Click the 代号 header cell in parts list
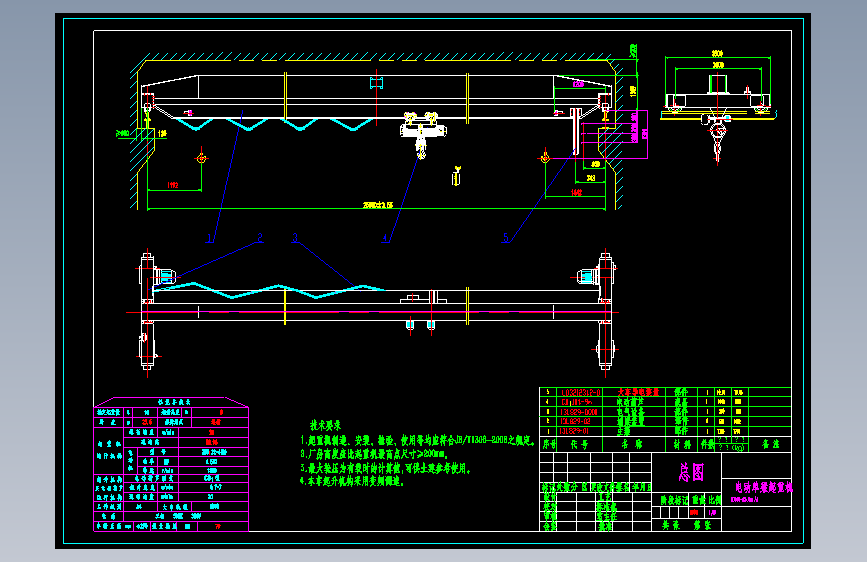The height and width of the screenshot is (562, 867). click(579, 444)
